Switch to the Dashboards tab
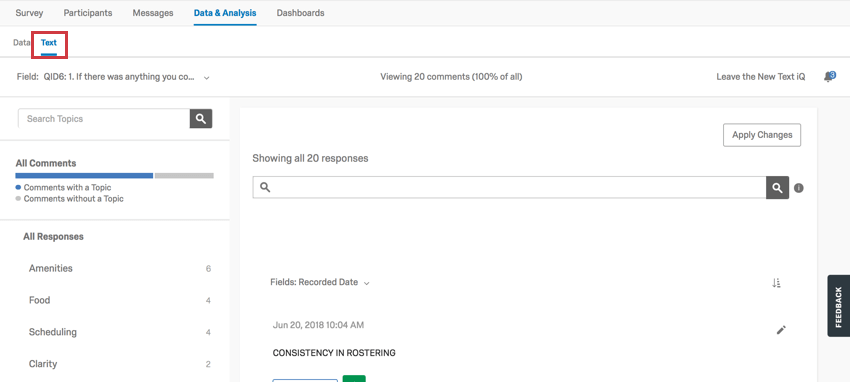The image size is (850, 382). point(300,13)
